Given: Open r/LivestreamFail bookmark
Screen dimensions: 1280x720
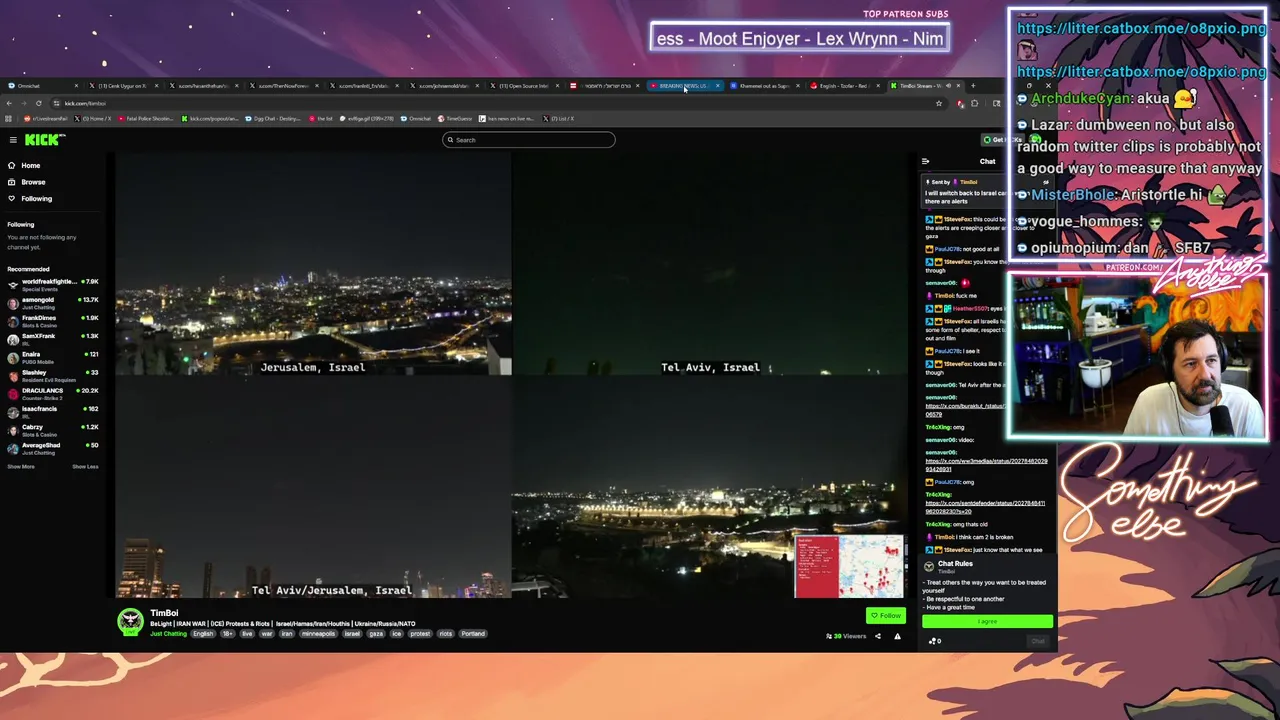Looking at the screenshot, I should coord(44,119).
